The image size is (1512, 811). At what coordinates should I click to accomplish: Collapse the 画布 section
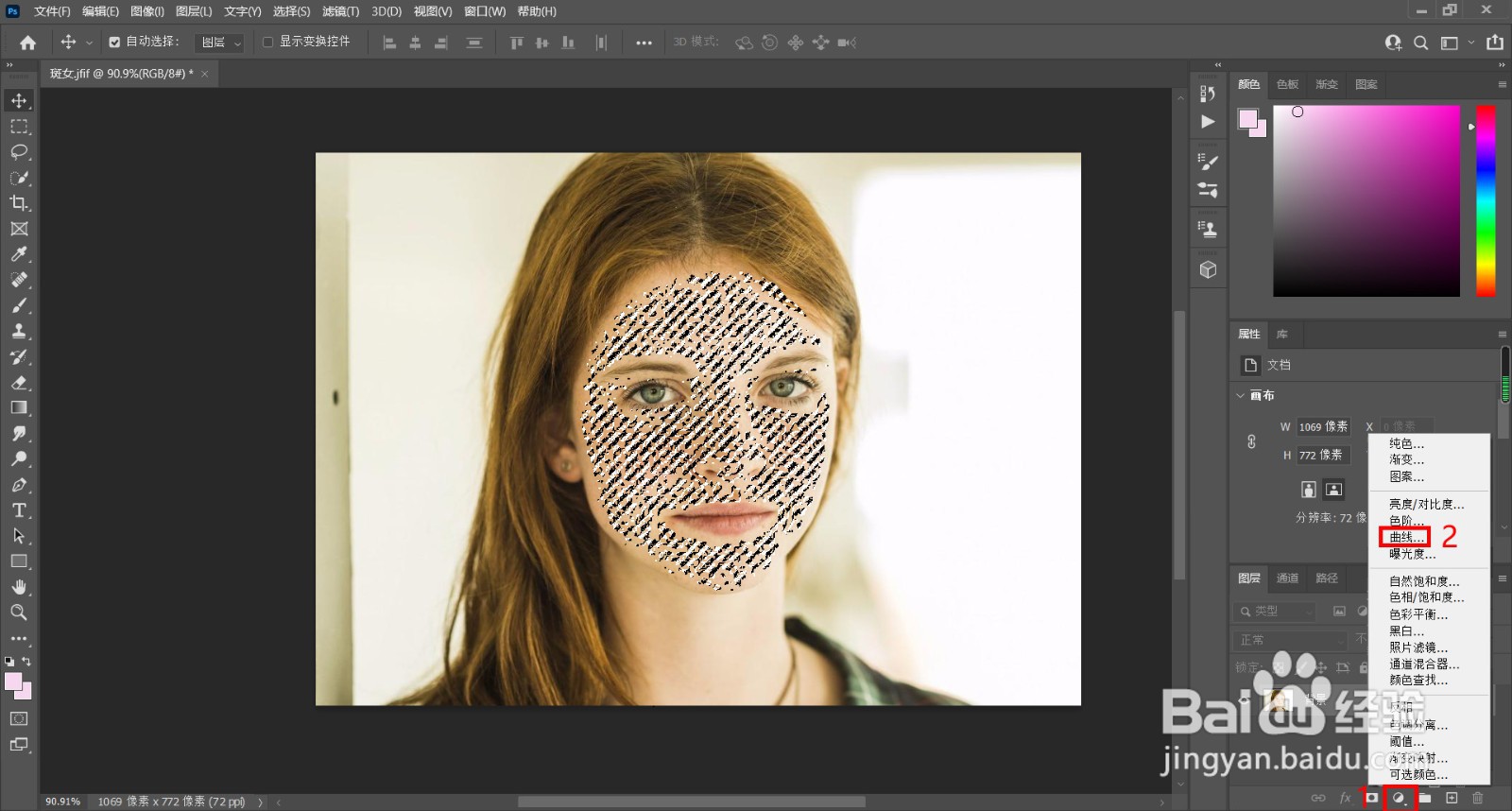click(x=1241, y=395)
